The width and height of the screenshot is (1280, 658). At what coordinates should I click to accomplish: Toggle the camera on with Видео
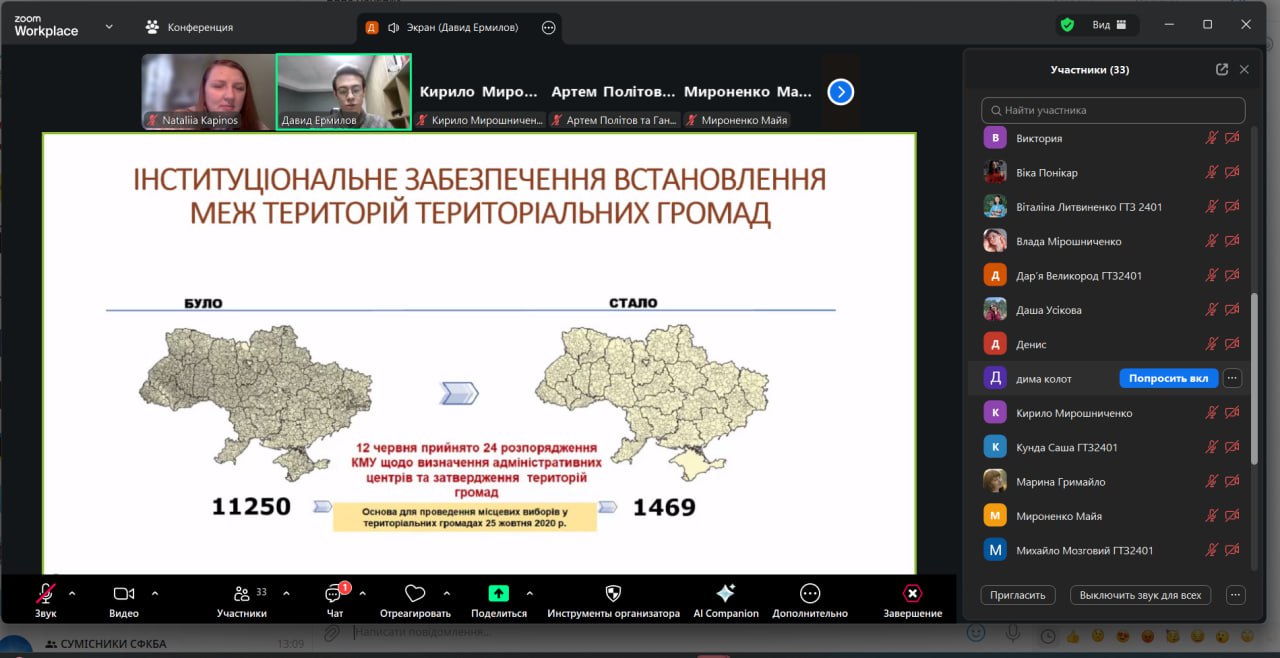tap(124, 594)
